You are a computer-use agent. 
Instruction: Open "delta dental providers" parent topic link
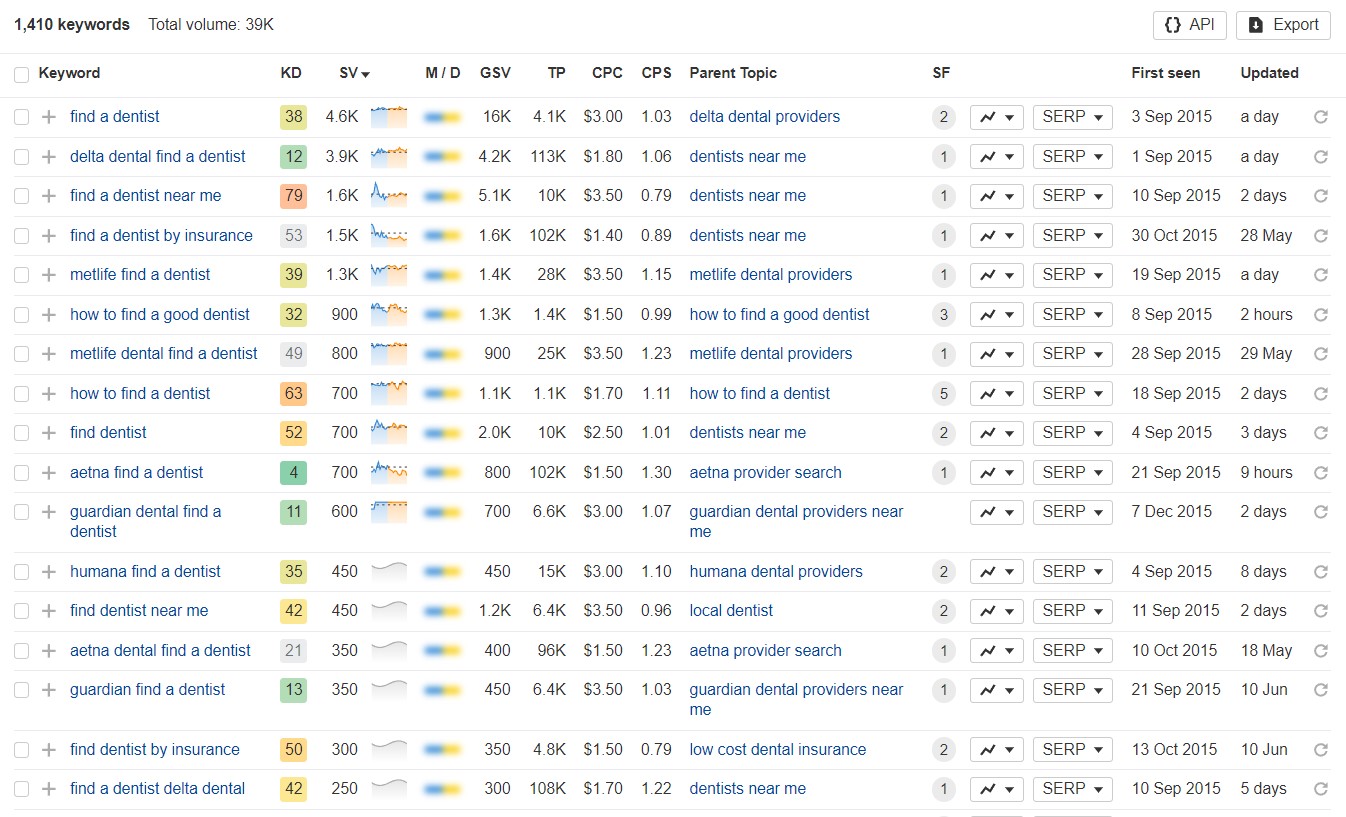point(764,117)
